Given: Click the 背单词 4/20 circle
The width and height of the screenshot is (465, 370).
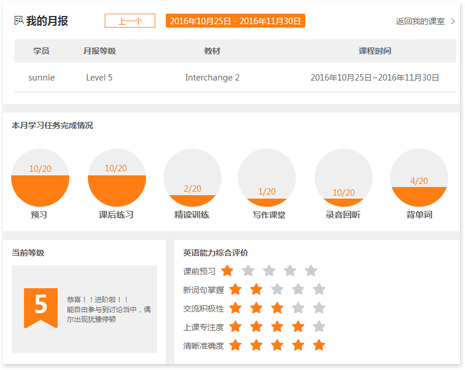Looking at the screenshot, I should coord(419,178).
